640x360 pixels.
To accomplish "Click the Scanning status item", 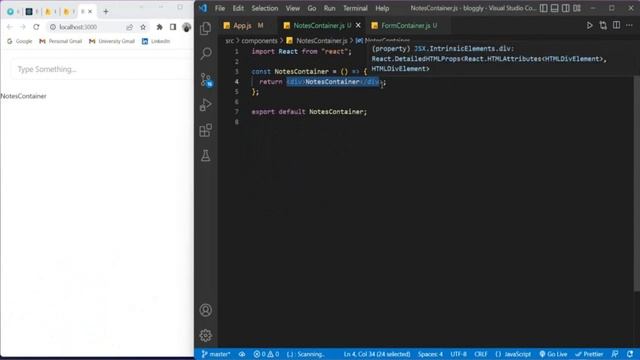I will coord(305,354).
